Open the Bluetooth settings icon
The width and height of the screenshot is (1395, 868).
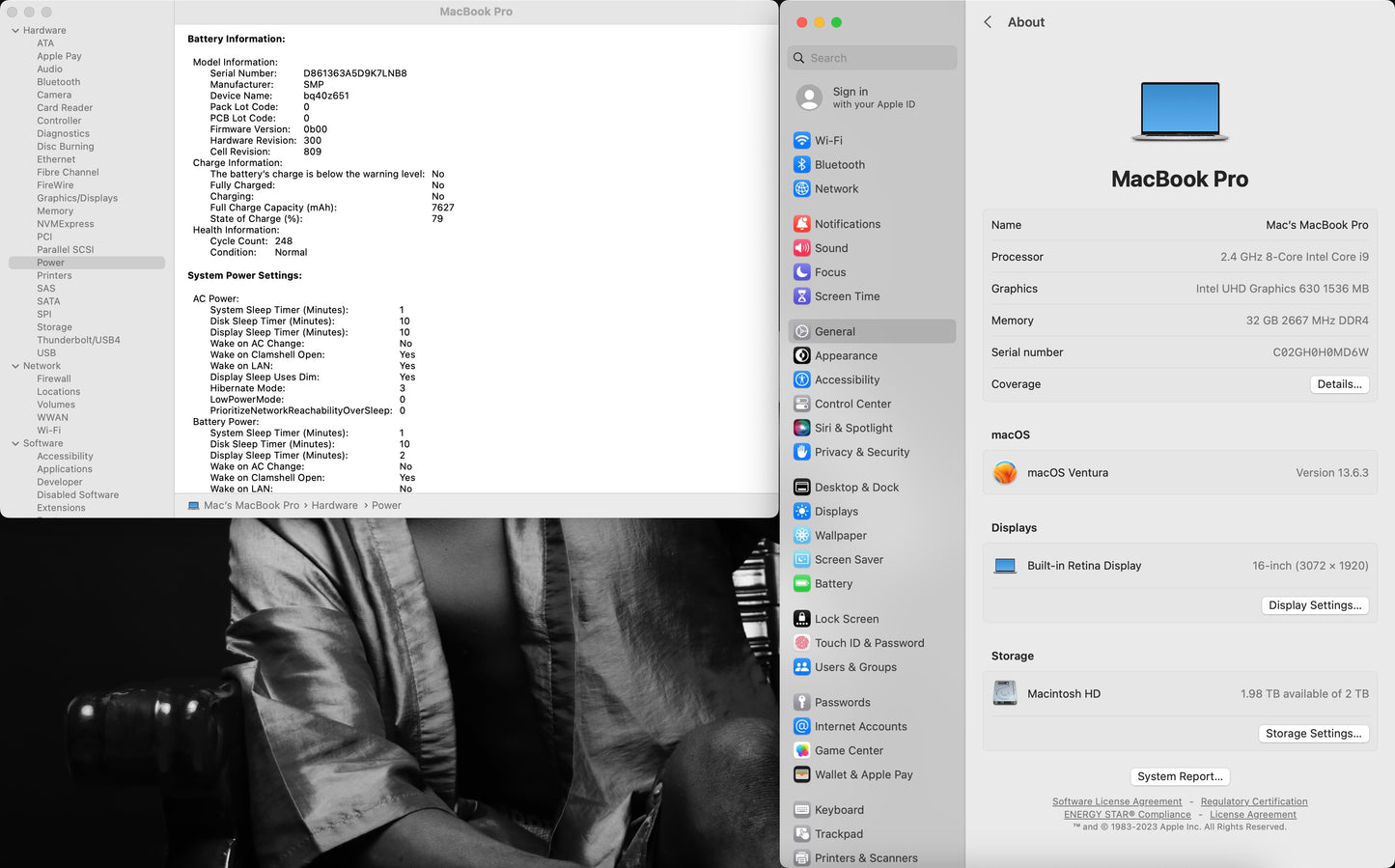pyautogui.click(x=801, y=164)
